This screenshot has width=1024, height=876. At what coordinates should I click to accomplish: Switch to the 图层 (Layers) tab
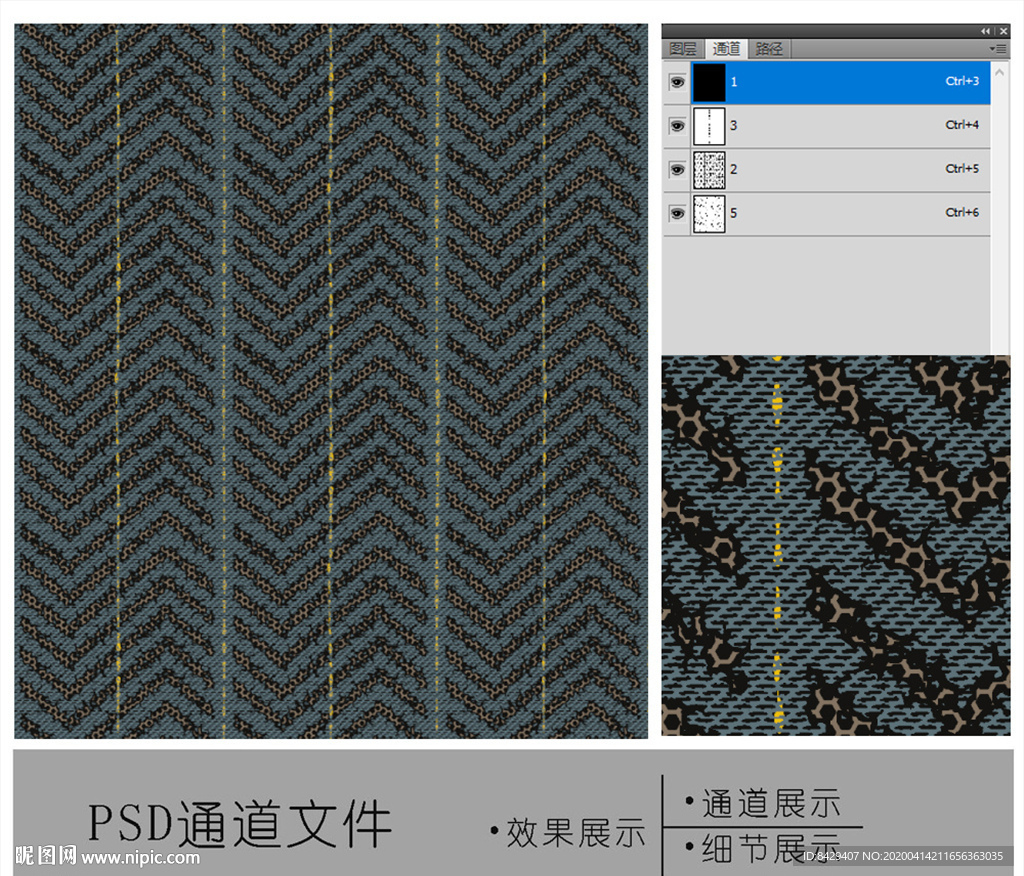click(683, 49)
